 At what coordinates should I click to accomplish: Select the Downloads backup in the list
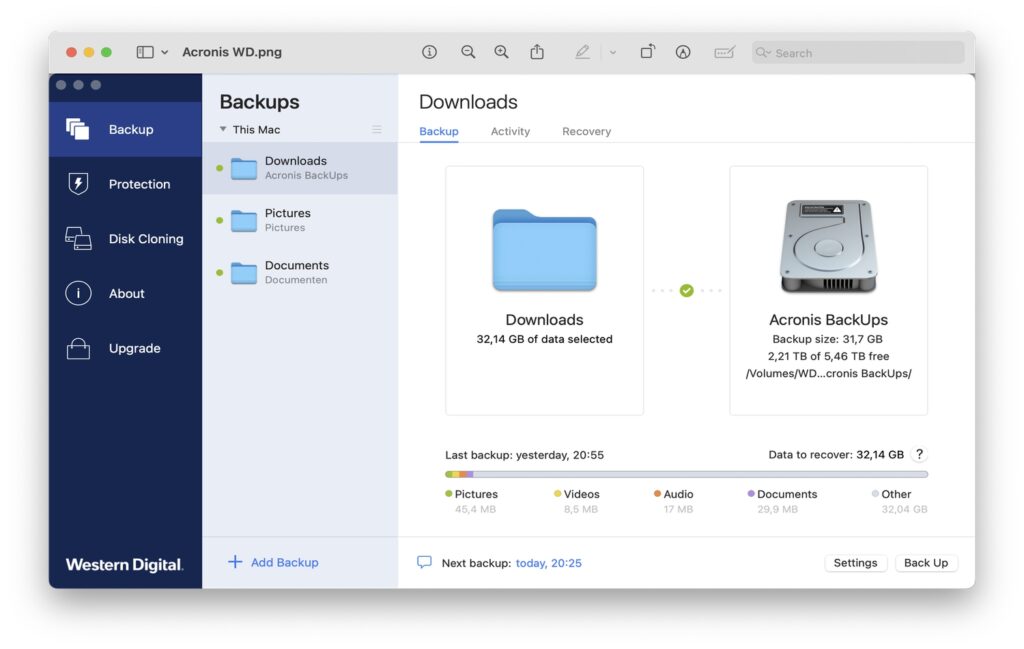click(300, 168)
